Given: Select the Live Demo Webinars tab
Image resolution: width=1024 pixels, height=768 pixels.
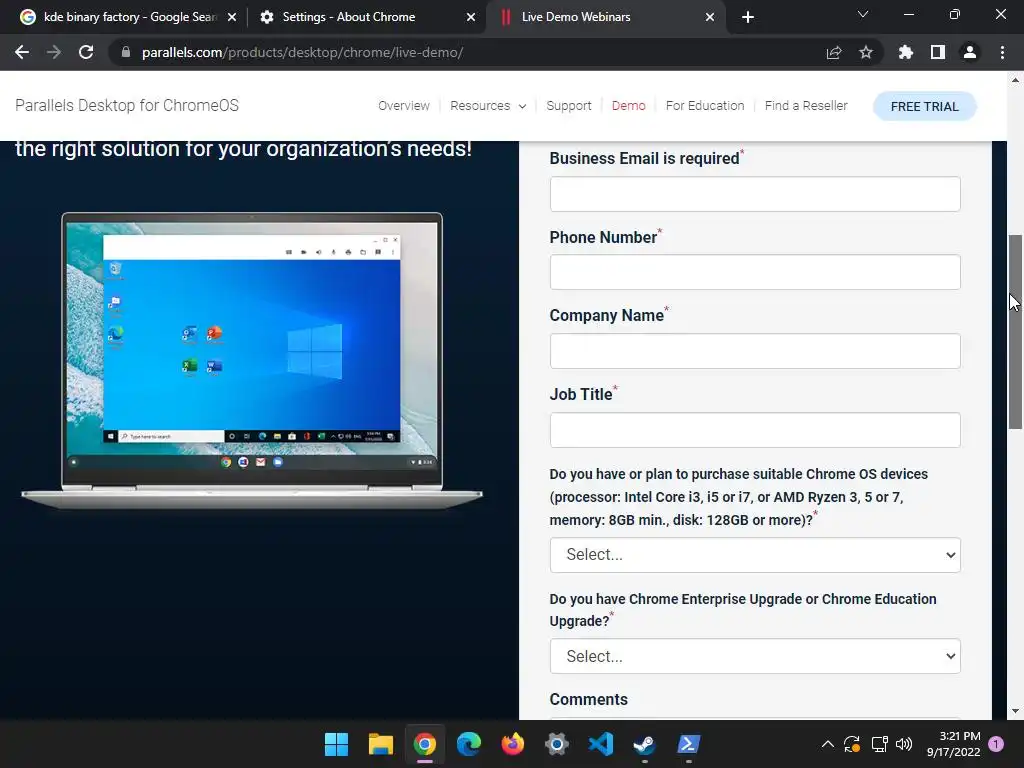Looking at the screenshot, I should click(x=604, y=17).
